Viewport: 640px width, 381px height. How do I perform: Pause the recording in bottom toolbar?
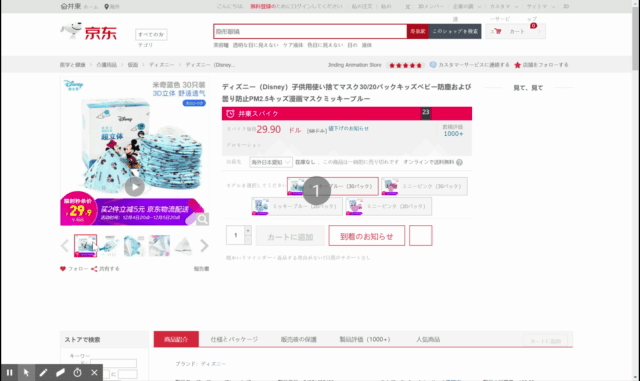tap(9, 372)
